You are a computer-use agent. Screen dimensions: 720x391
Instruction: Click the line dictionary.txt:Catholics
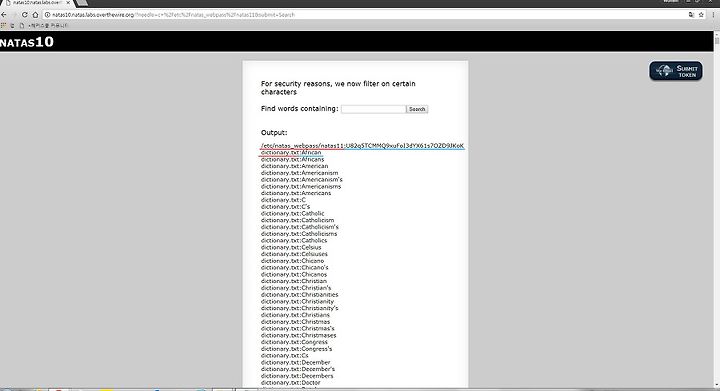294,240
